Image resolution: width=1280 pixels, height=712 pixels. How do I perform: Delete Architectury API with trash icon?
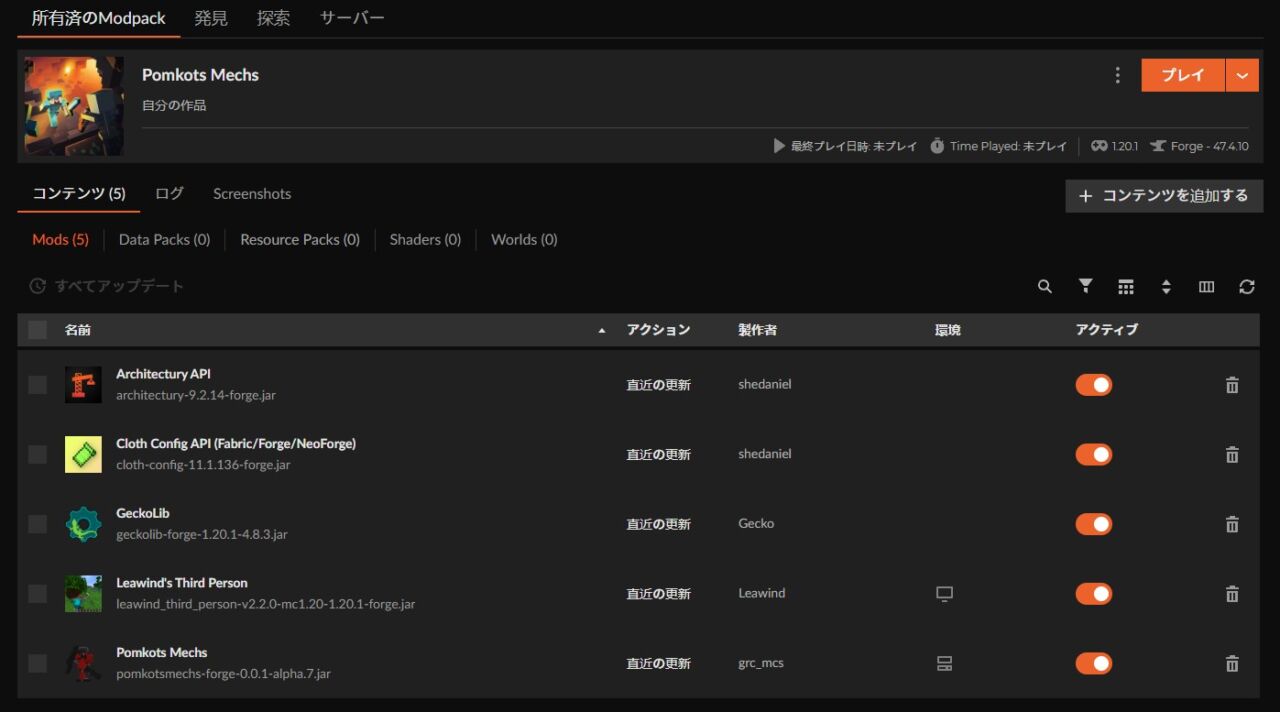(1232, 385)
